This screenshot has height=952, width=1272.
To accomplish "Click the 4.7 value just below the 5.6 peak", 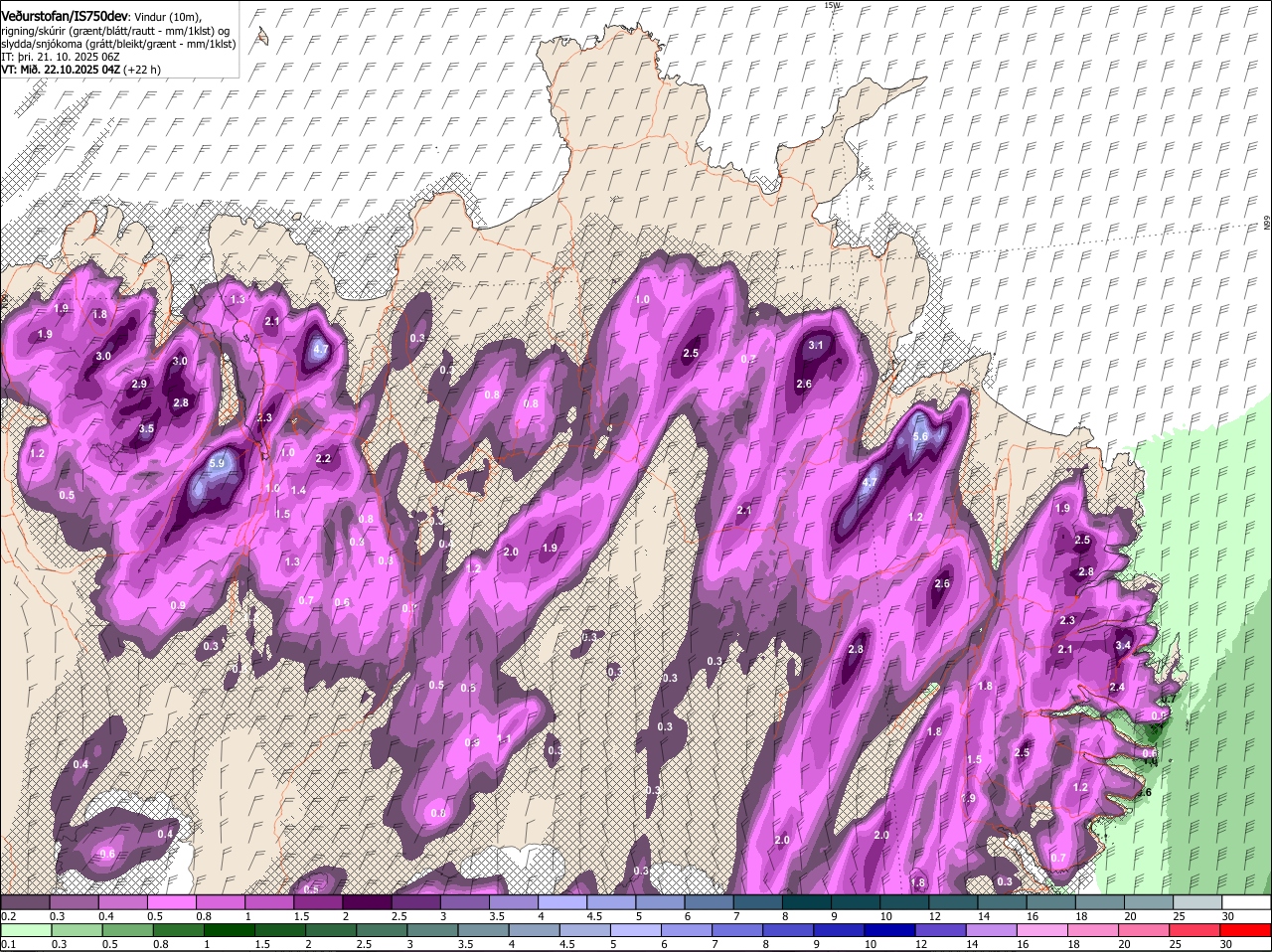I will 869,483.
